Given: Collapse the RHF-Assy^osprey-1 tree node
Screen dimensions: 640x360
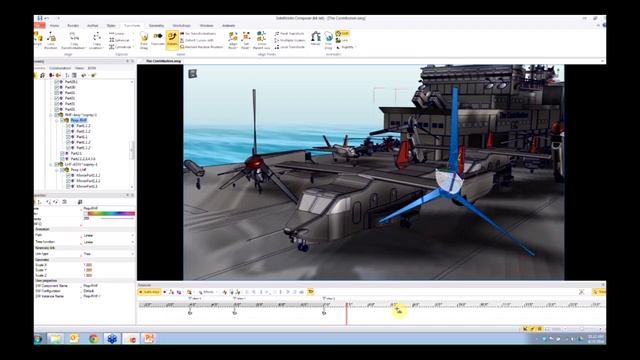Looking at the screenshot, I should point(51,115).
